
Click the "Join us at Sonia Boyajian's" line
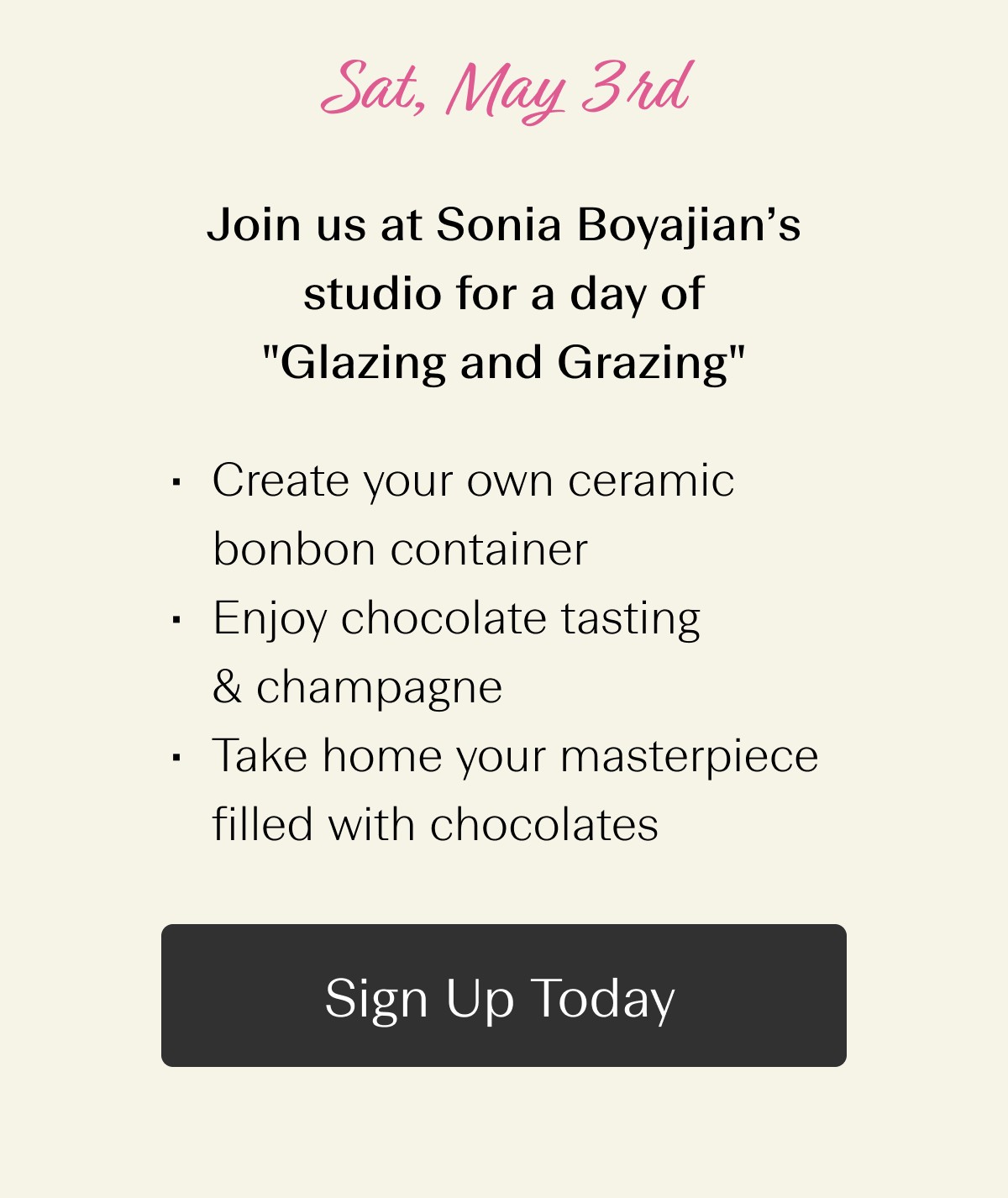pyautogui.click(x=504, y=225)
